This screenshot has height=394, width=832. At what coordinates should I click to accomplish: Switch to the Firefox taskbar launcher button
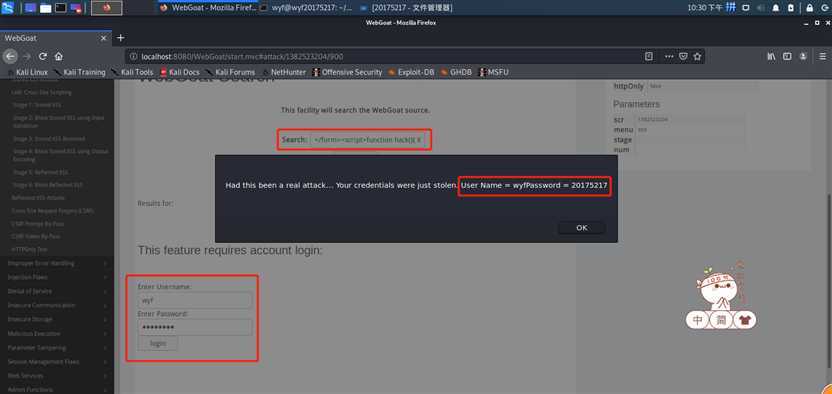pos(107,8)
